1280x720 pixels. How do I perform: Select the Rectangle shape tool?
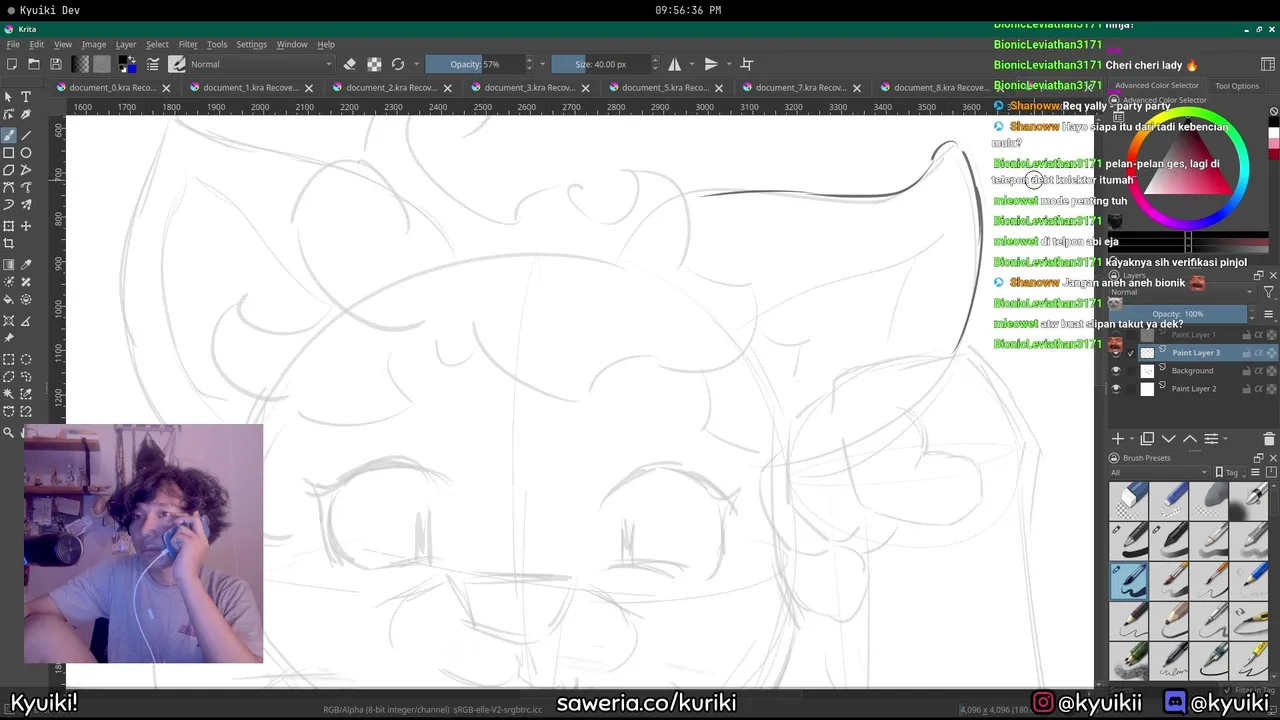(x=9, y=153)
